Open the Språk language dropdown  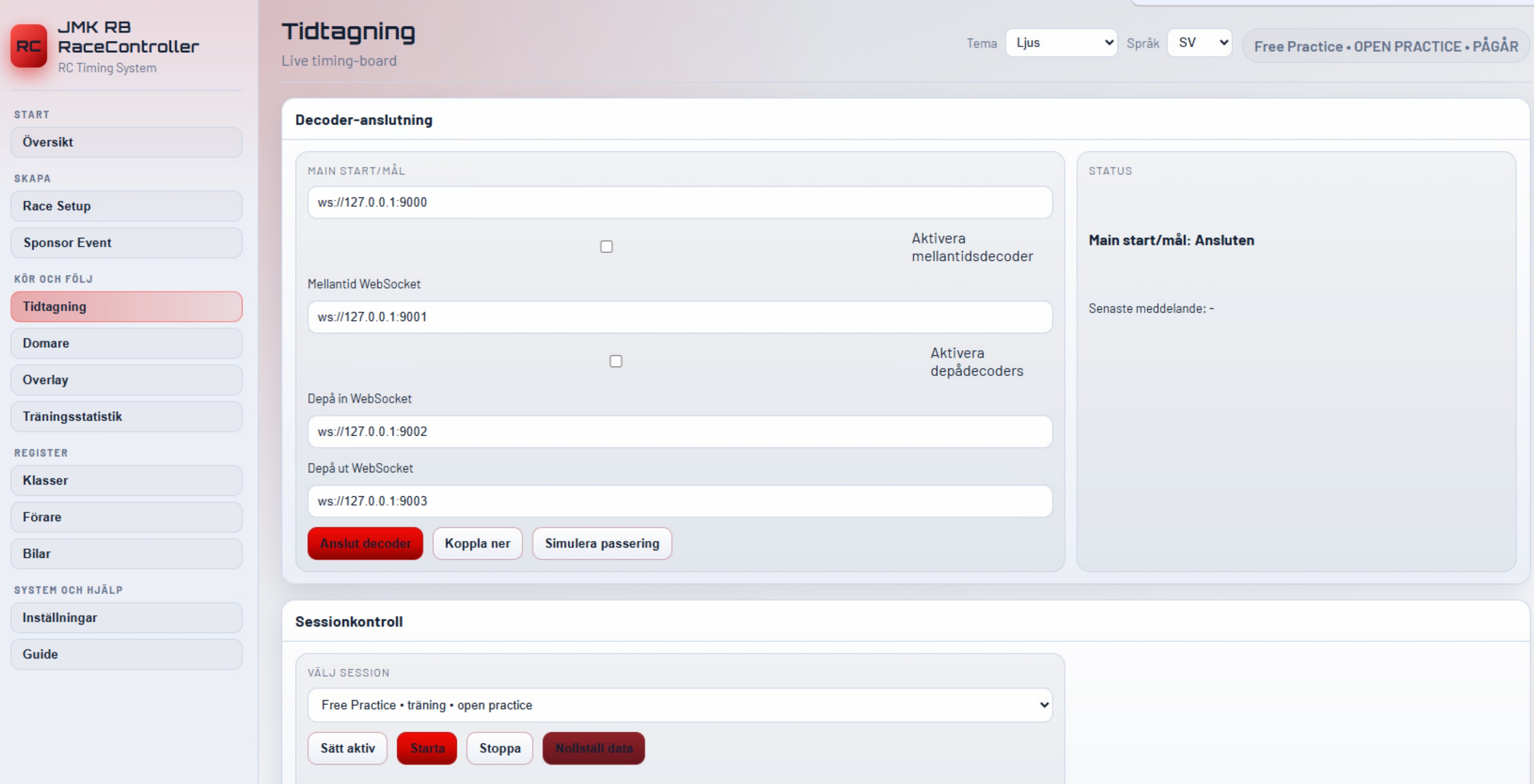[x=1199, y=43]
